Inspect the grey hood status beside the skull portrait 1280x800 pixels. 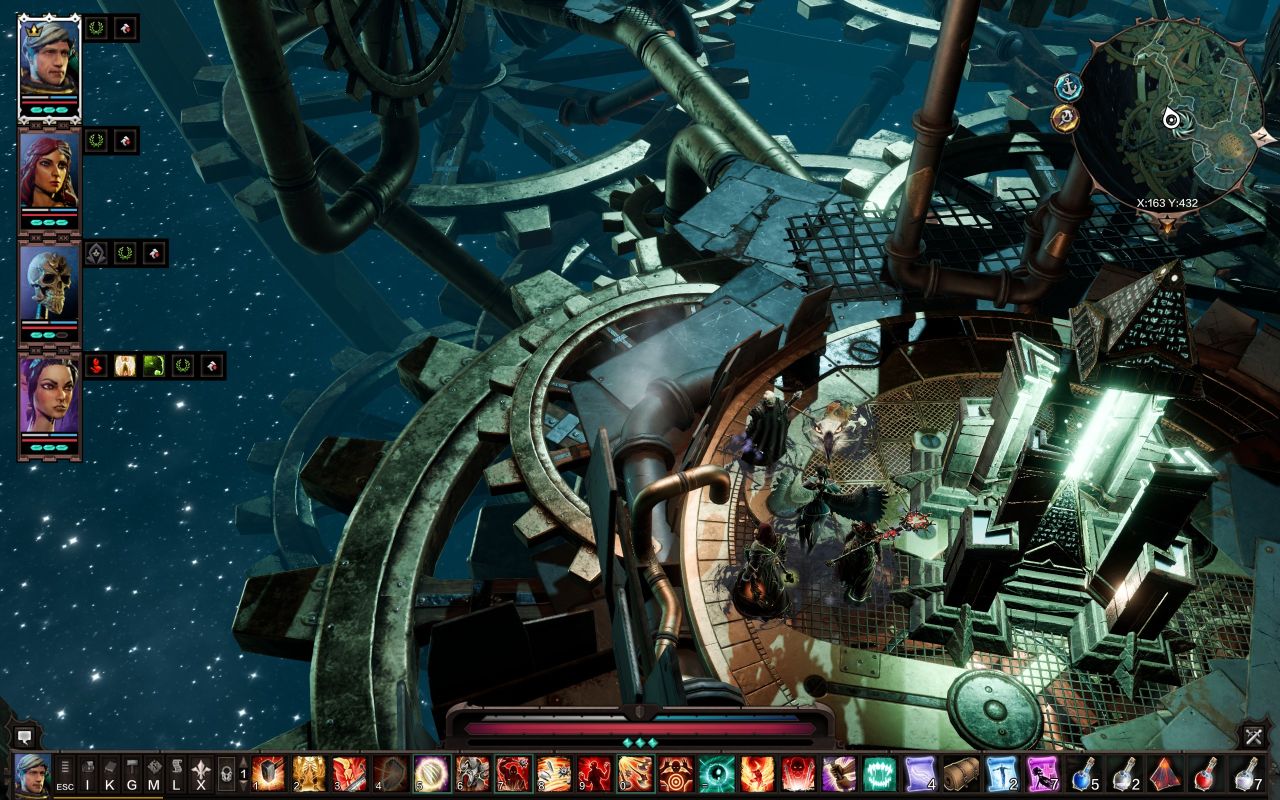(96, 253)
